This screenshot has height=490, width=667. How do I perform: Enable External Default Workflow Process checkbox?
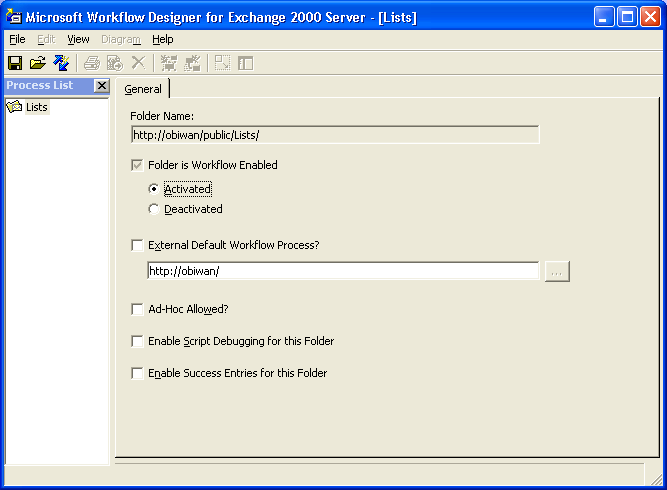[137, 245]
